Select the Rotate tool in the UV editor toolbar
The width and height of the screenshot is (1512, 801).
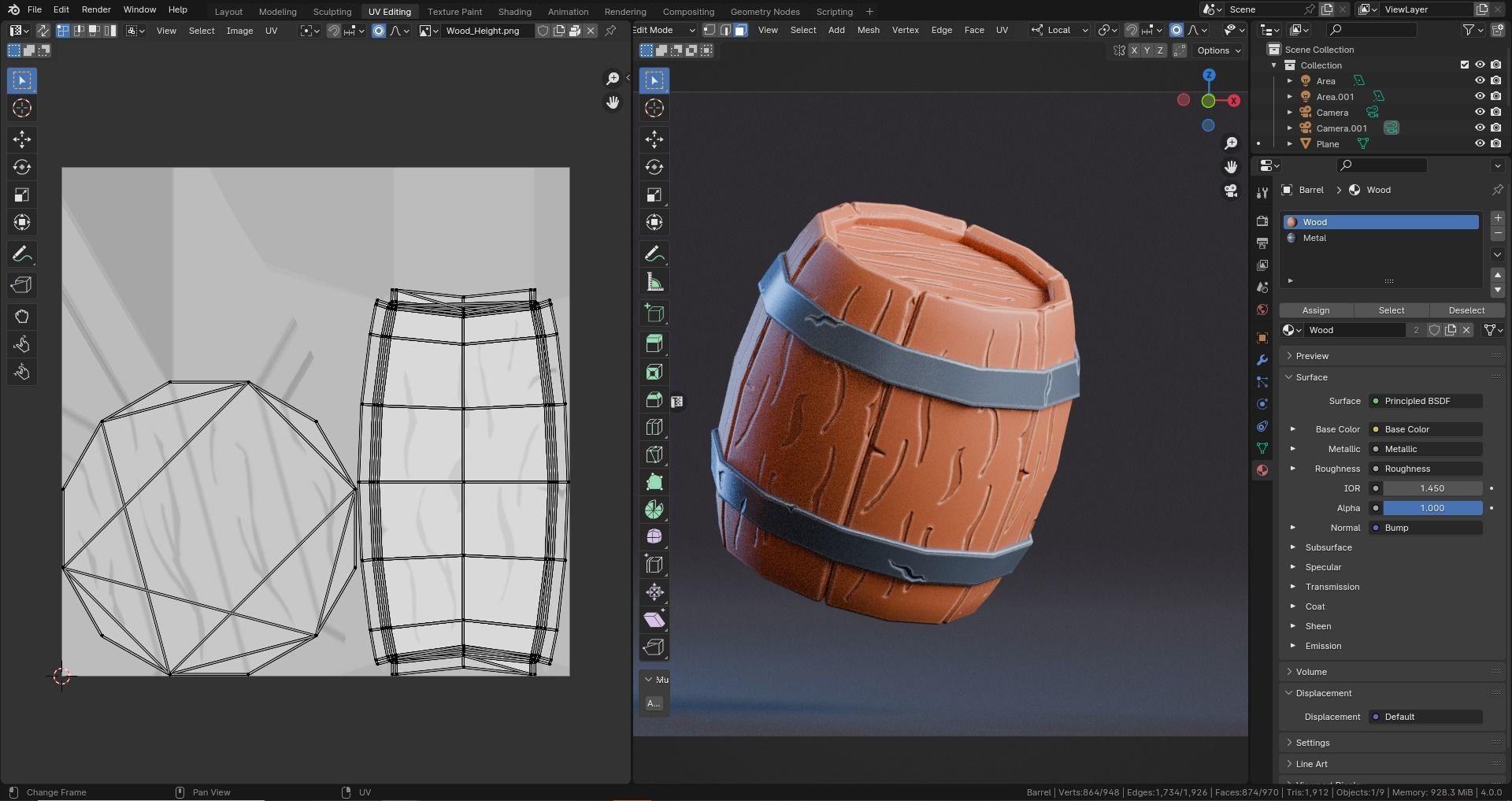tap(22, 167)
